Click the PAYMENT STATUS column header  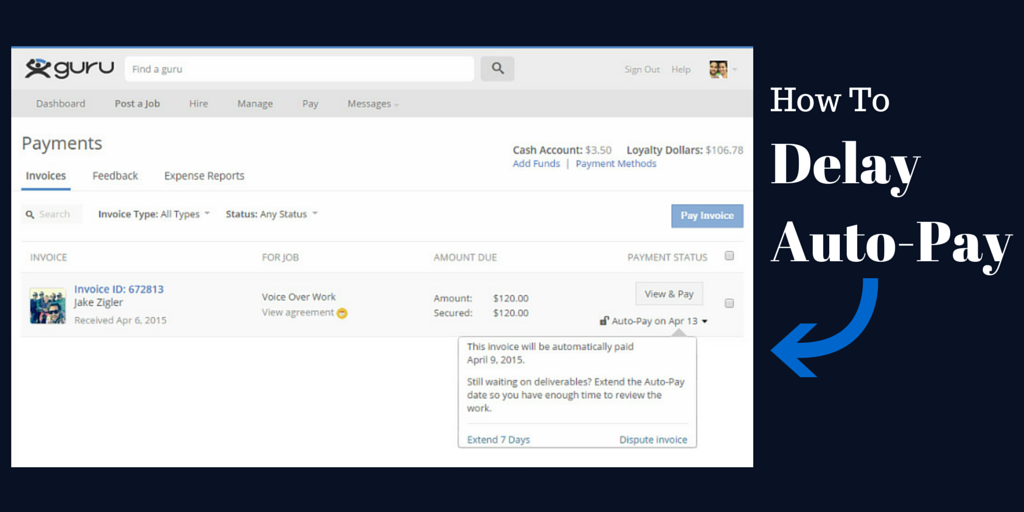(x=667, y=257)
